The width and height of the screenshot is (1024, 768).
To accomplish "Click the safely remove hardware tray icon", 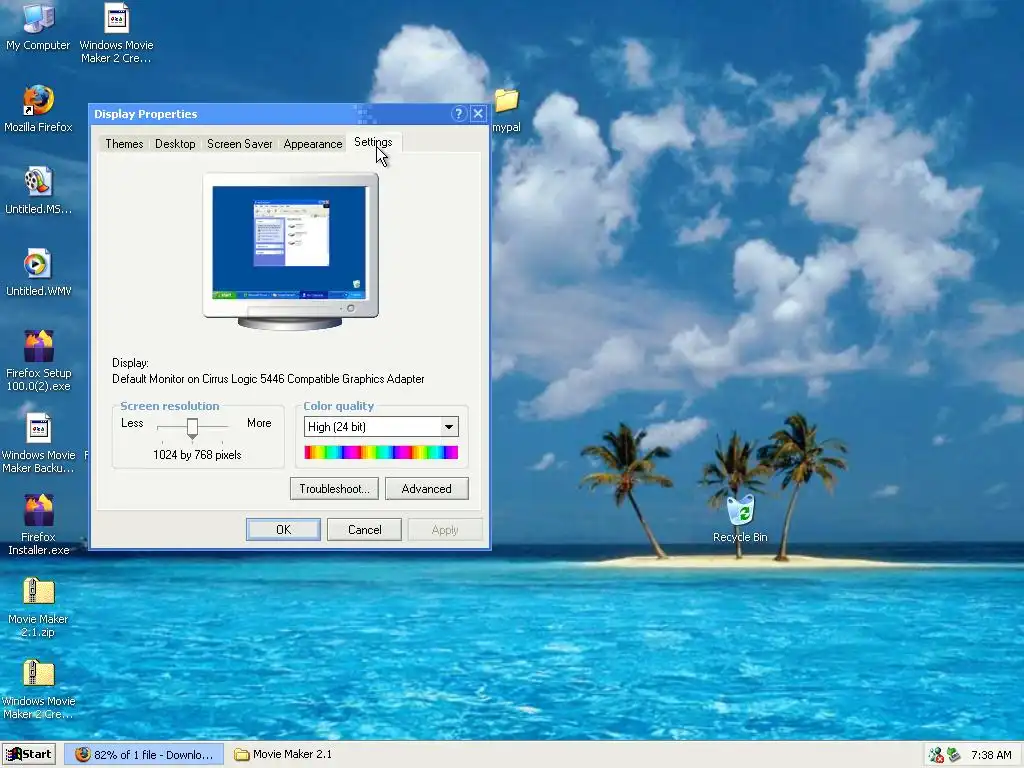I will pos(953,755).
